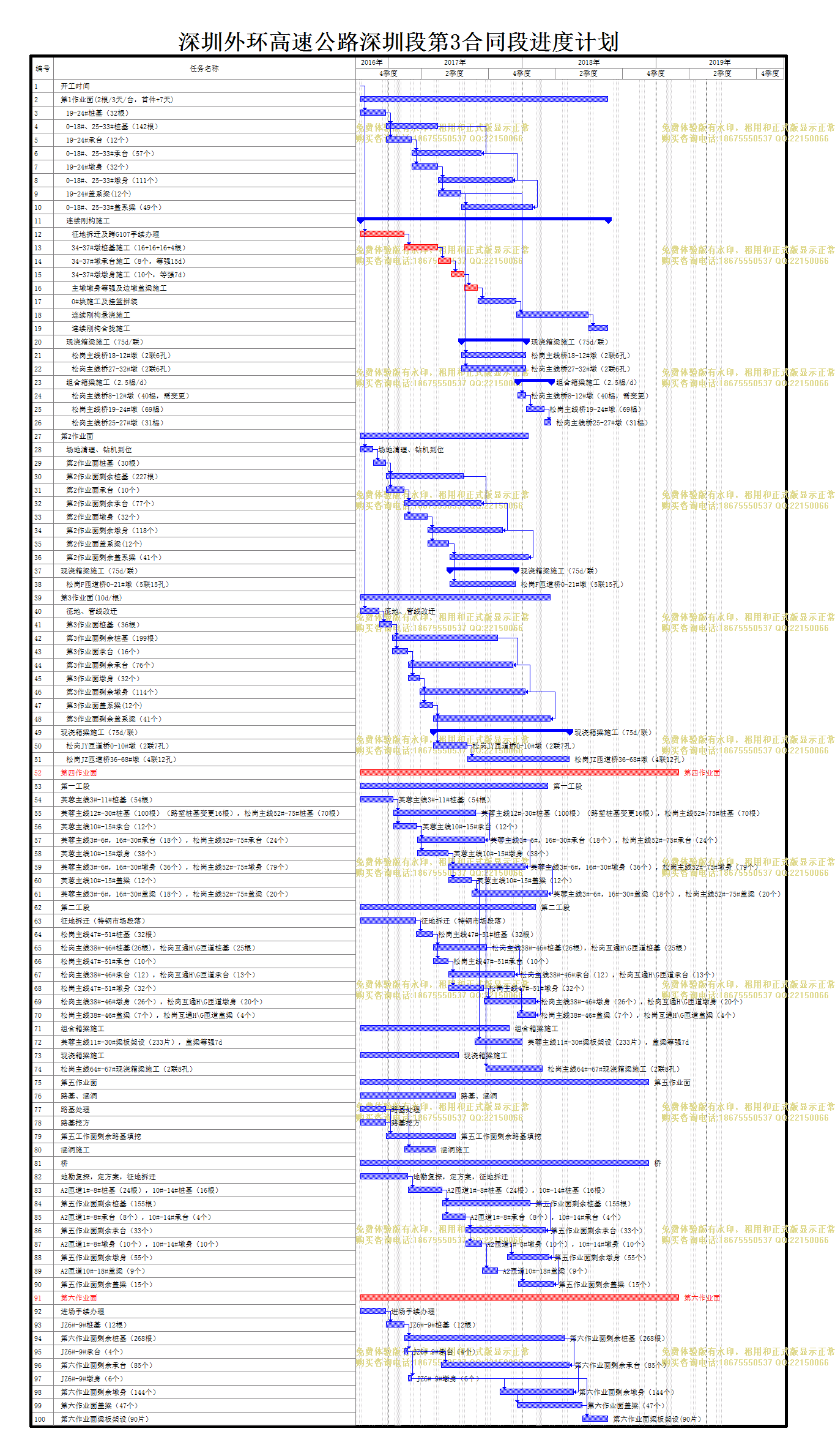Click the black summary bar for 连续刚构施工
Screen dimensions: 835x1456
(x=484, y=219)
